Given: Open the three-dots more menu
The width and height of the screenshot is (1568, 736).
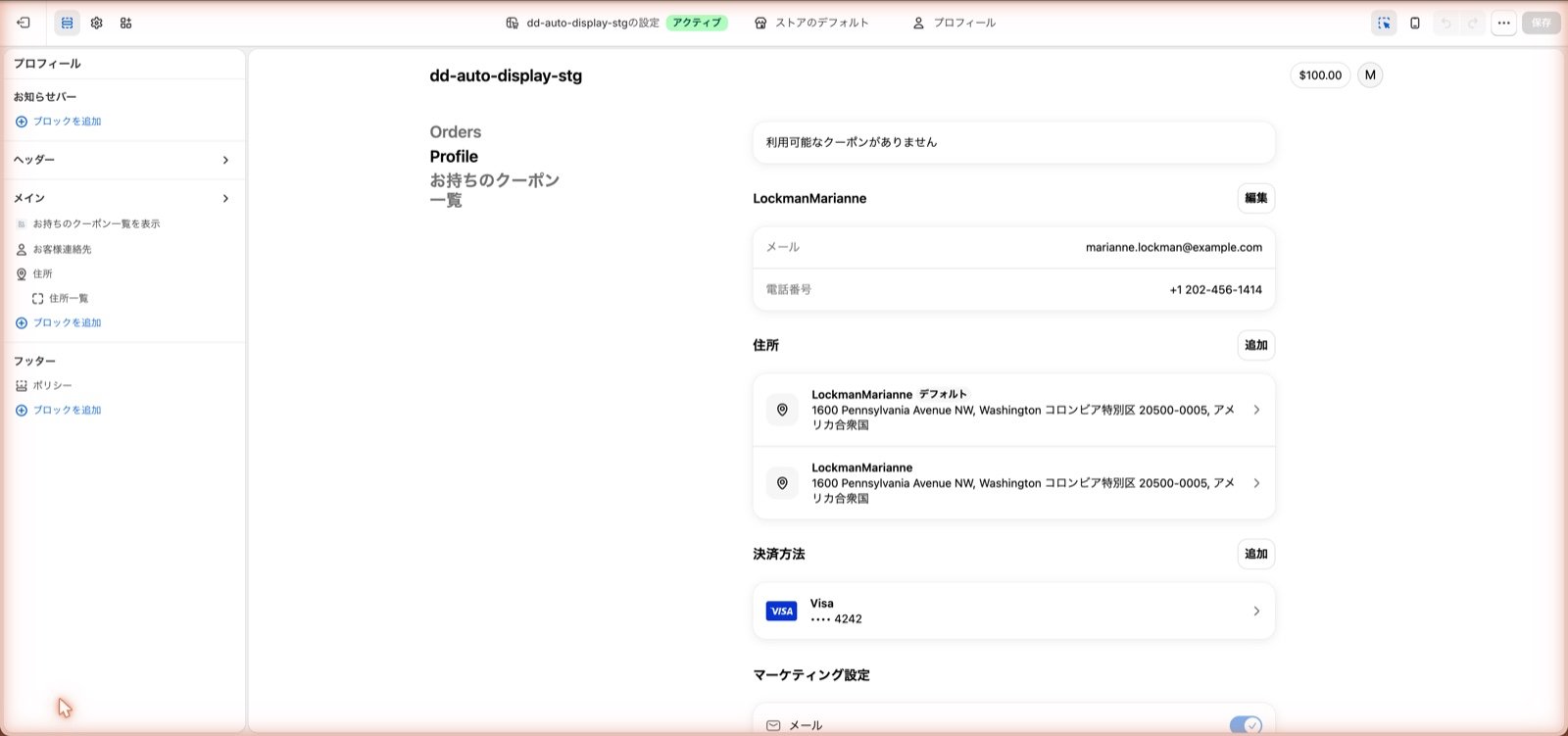Looking at the screenshot, I should coord(1503,23).
